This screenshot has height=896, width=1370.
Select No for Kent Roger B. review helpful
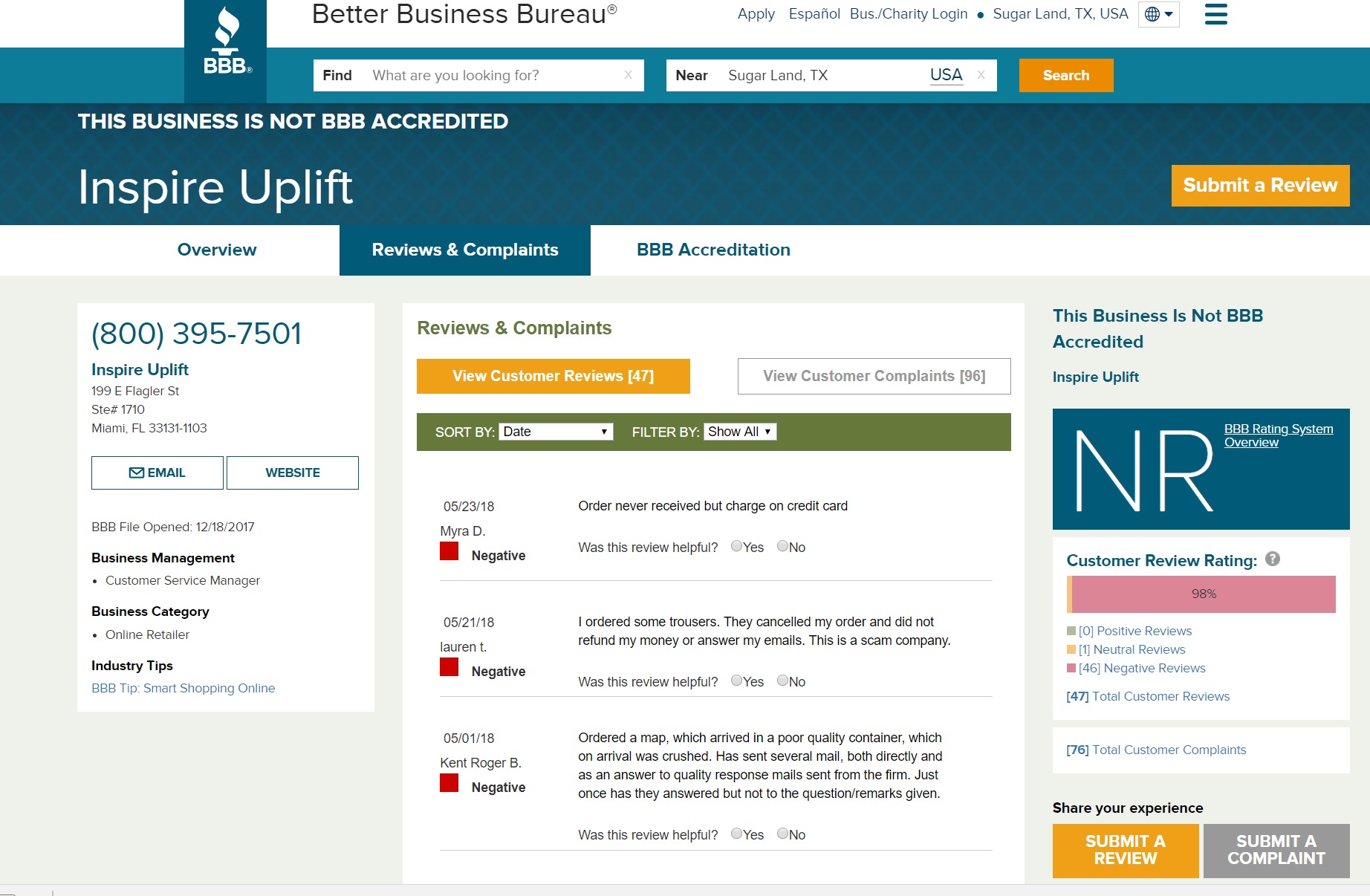coord(782,834)
